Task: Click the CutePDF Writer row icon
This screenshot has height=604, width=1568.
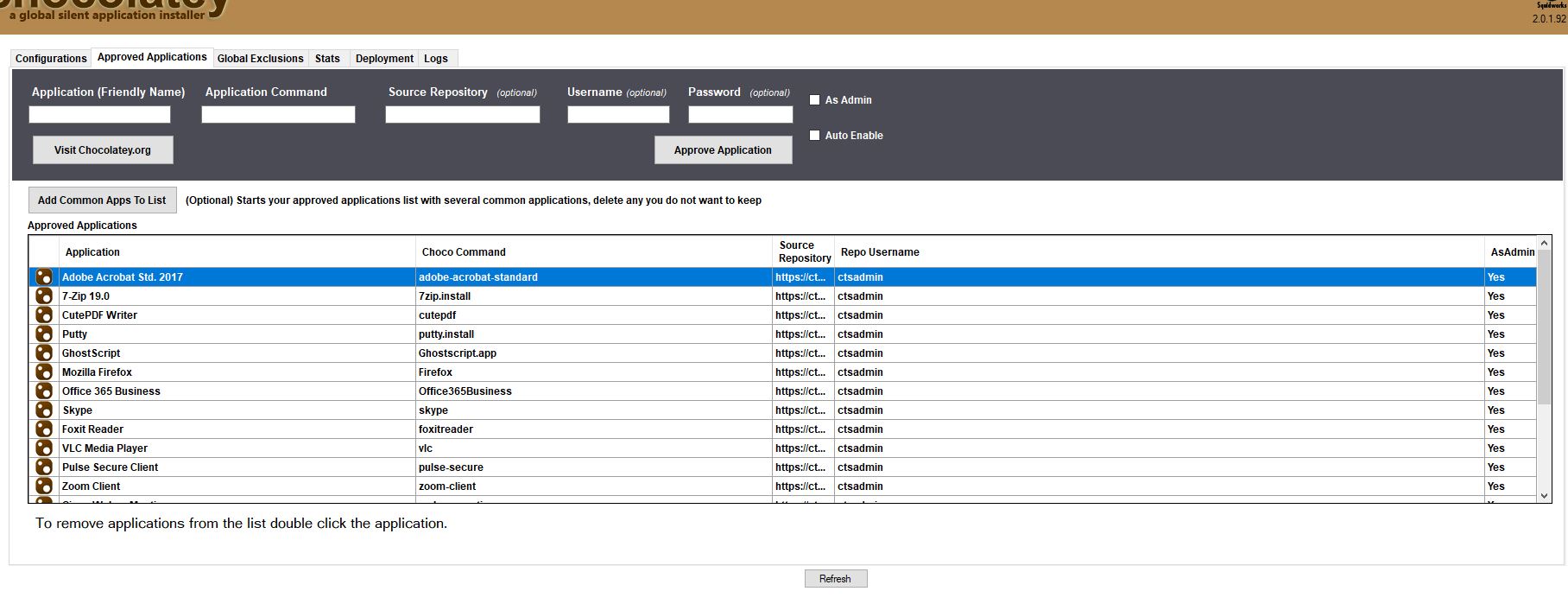Action: tap(44, 315)
